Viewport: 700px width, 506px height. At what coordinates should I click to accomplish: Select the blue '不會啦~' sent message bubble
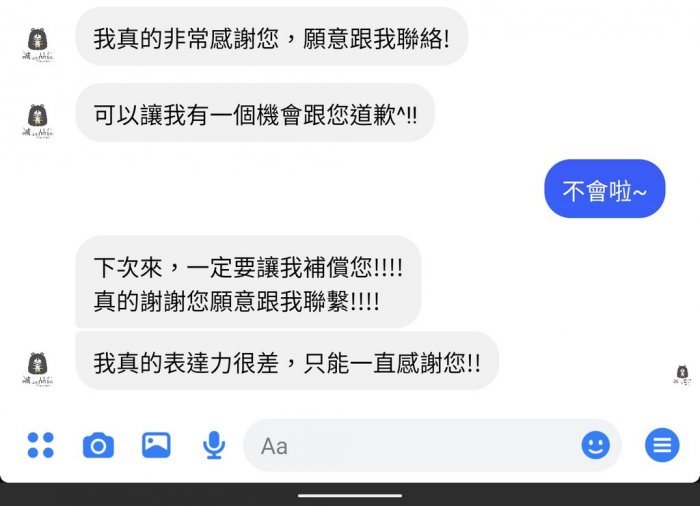(x=604, y=188)
